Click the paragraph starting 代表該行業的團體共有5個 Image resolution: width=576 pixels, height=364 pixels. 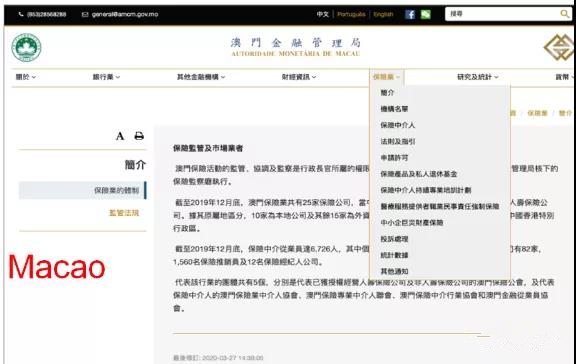click(x=364, y=295)
